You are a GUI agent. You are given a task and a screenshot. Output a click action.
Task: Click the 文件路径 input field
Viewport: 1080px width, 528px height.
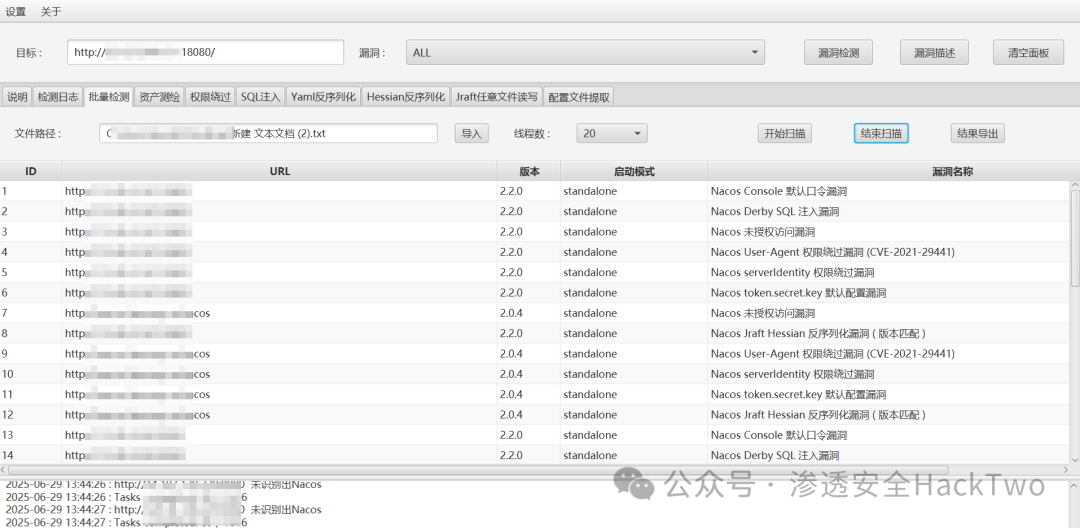pyautogui.click(x=269, y=134)
